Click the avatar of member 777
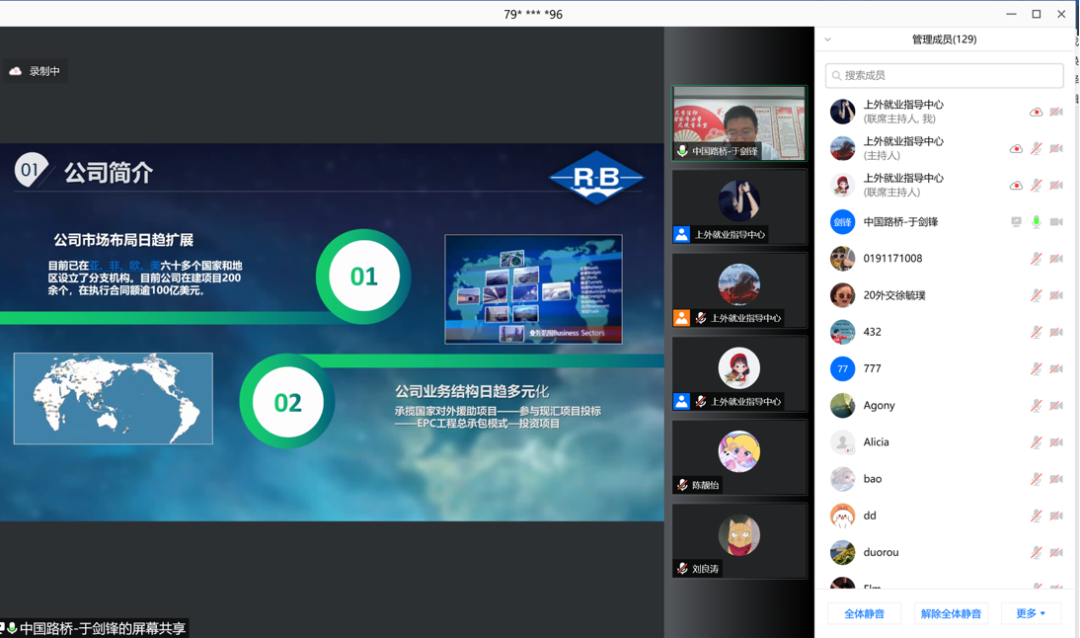 pos(842,369)
